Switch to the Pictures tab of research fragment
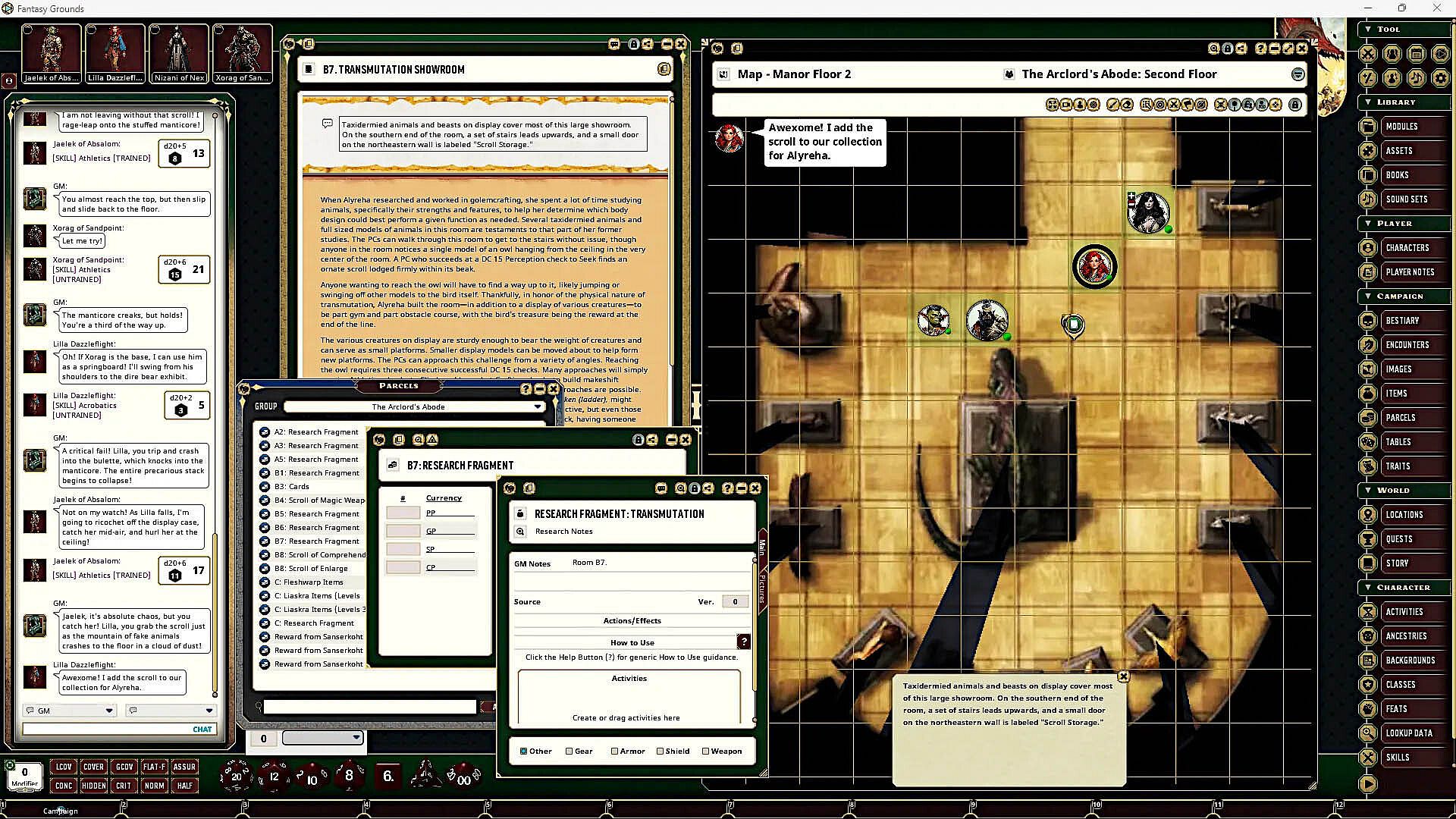 [x=762, y=588]
